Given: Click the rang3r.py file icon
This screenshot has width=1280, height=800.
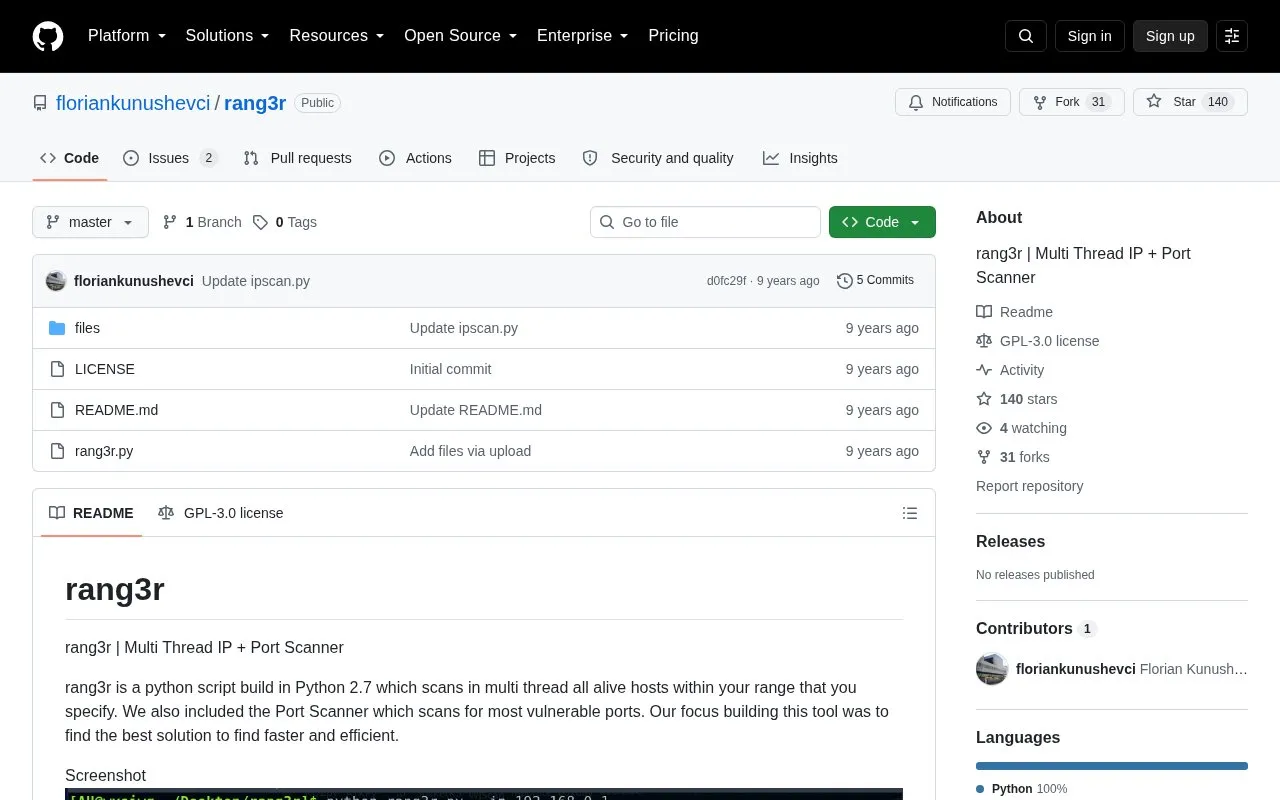Looking at the screenshot, I should 57,451.
